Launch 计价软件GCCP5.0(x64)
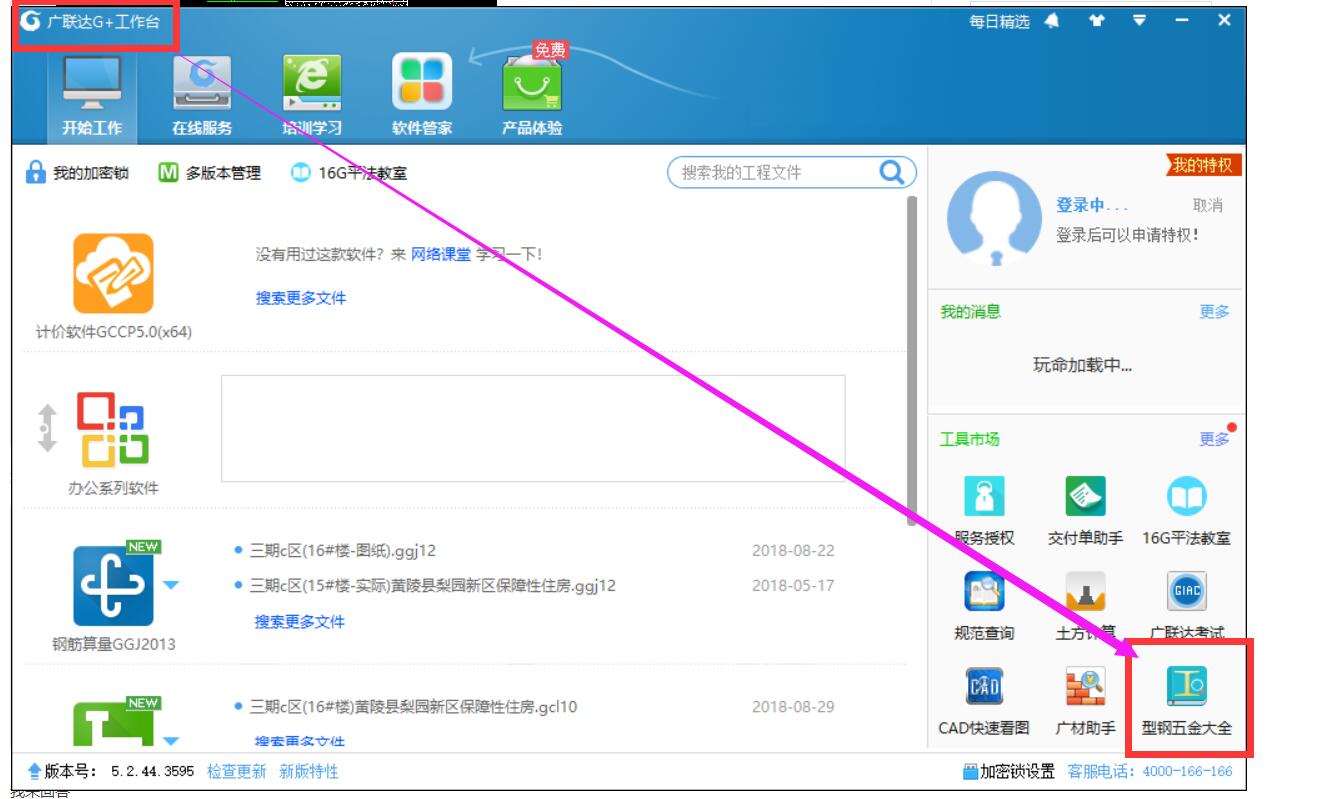This screenshot has width=1330, height=799. (113, 274)
